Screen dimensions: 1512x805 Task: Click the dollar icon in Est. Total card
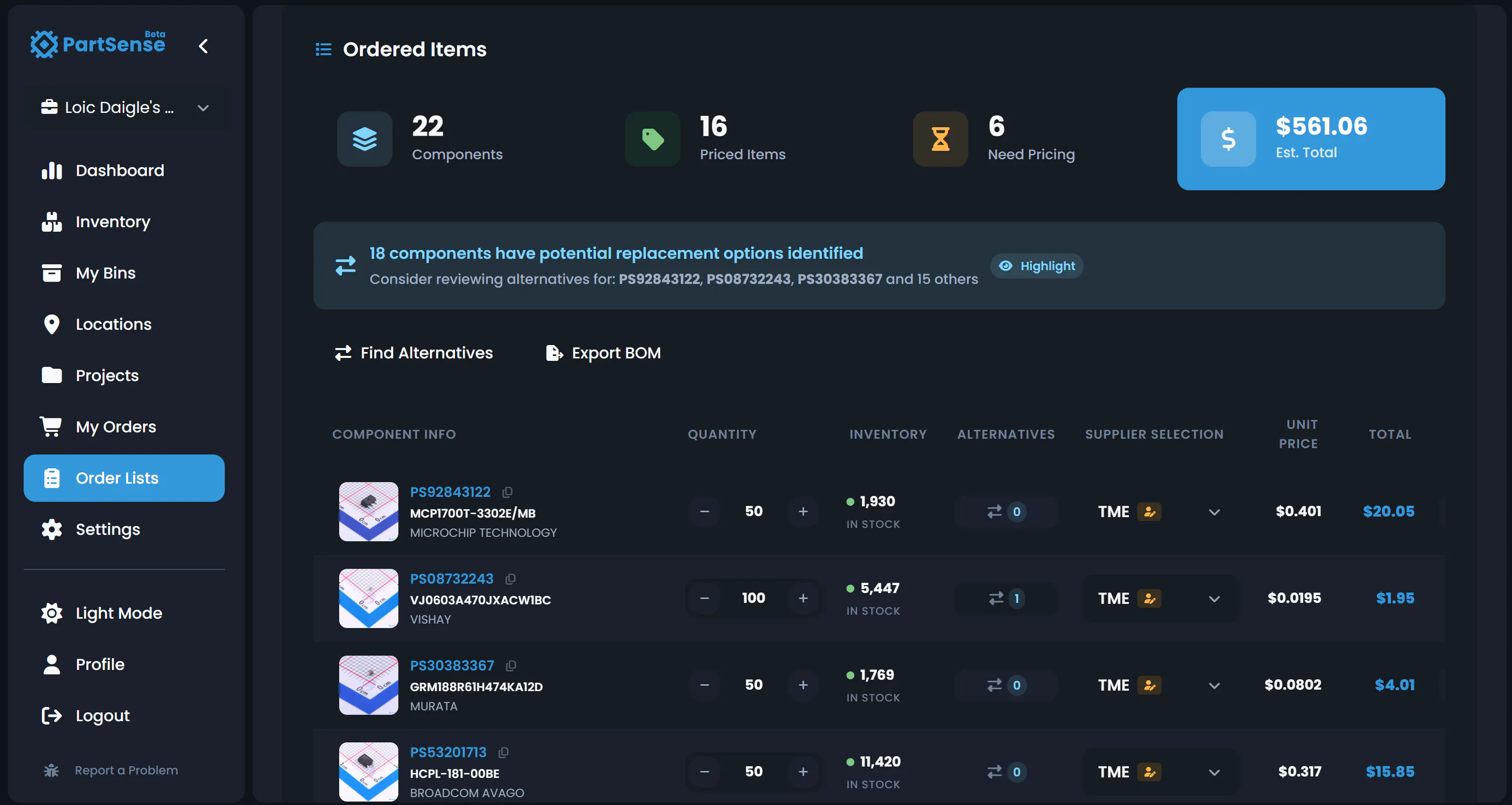point(1228,139)
